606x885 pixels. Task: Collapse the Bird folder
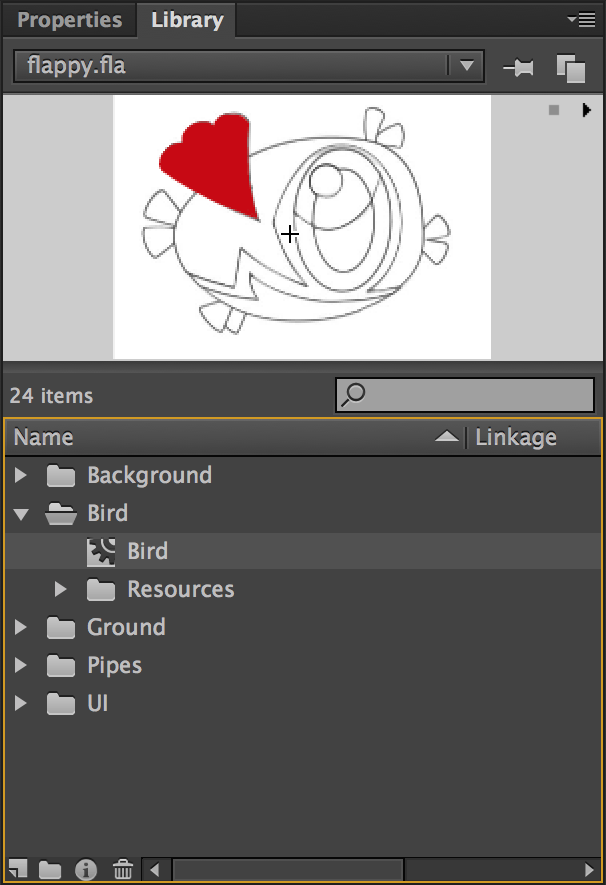tap(21, 514)
